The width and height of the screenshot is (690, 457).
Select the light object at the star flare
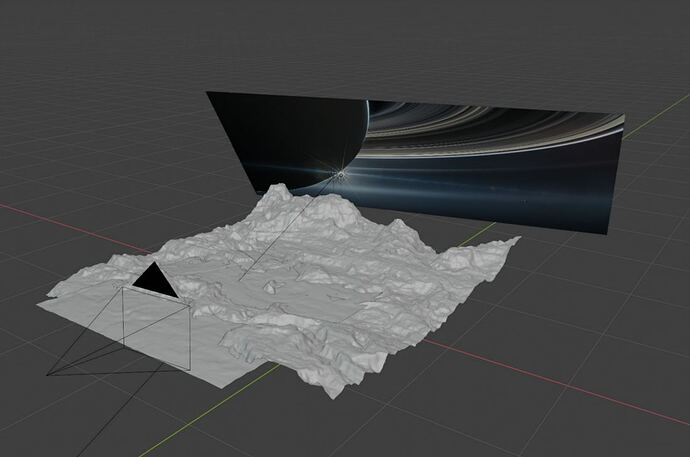[340, 175]
